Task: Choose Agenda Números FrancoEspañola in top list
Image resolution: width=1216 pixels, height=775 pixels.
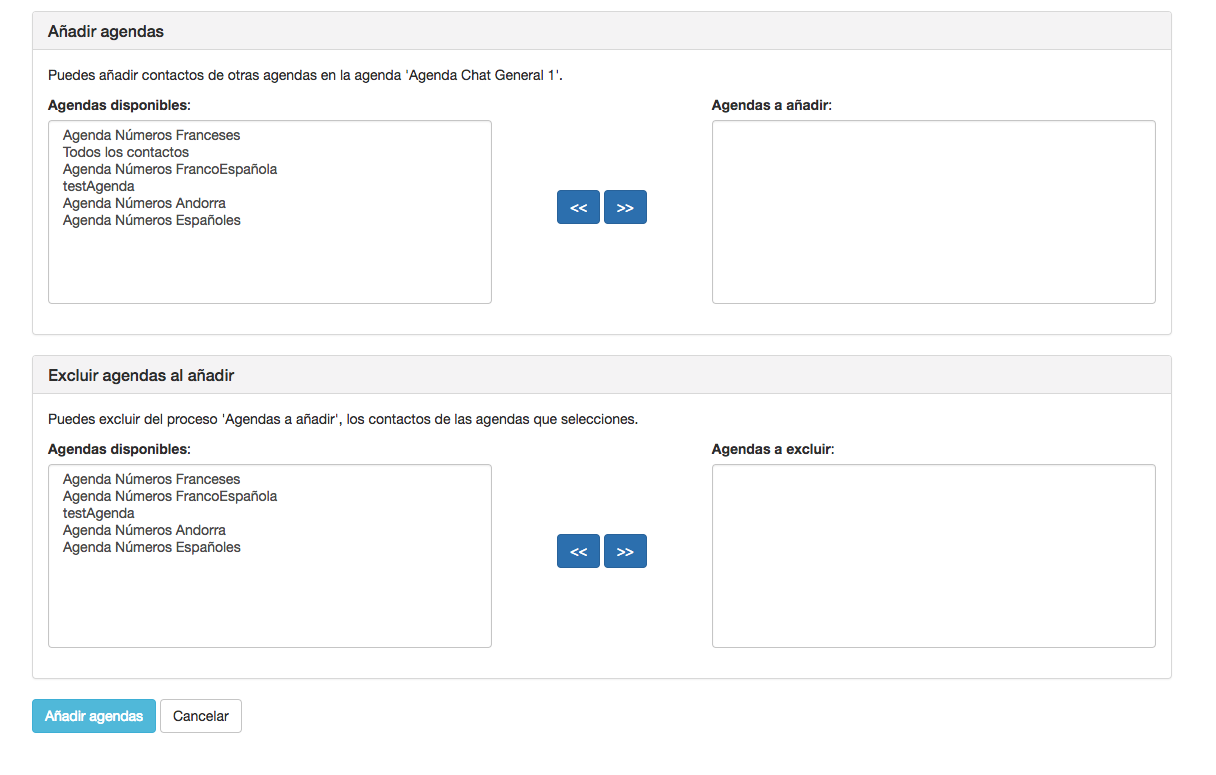Action: [170, 169]
